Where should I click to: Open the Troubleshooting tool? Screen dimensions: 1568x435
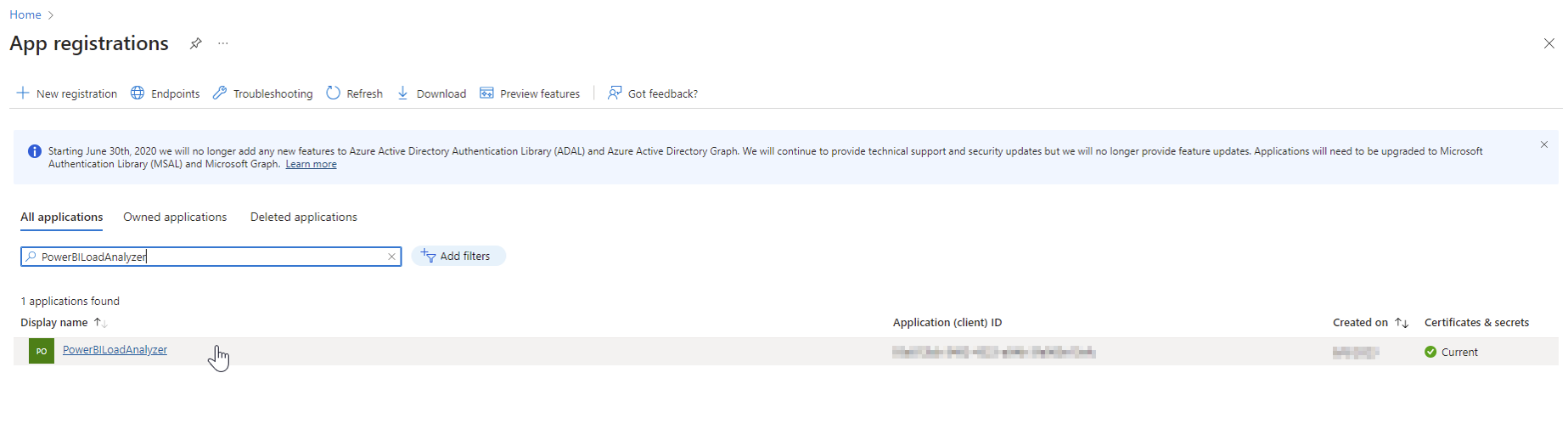click(x=262, y=93)
